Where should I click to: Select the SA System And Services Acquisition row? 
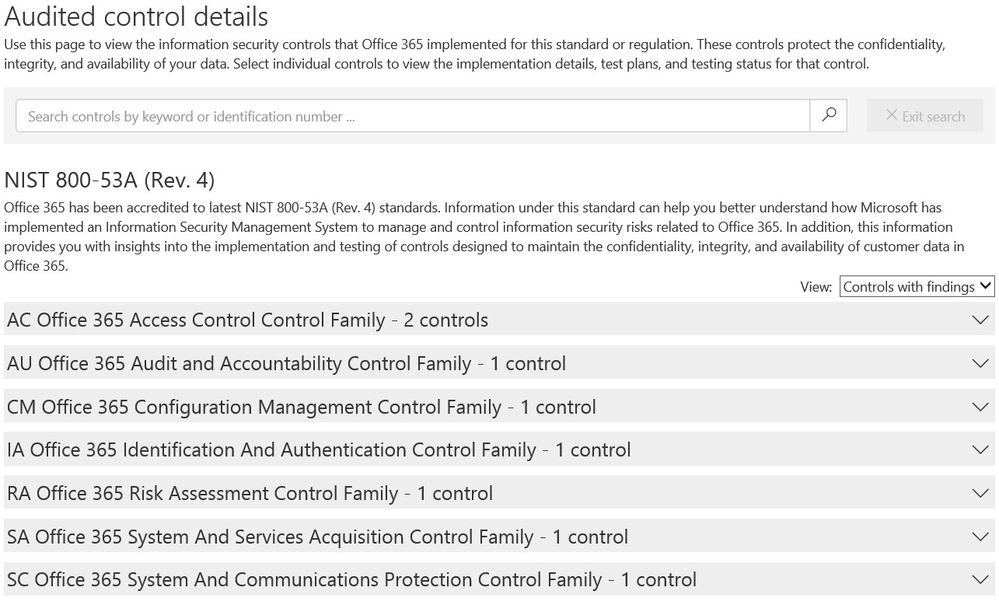tap(499, 536)
